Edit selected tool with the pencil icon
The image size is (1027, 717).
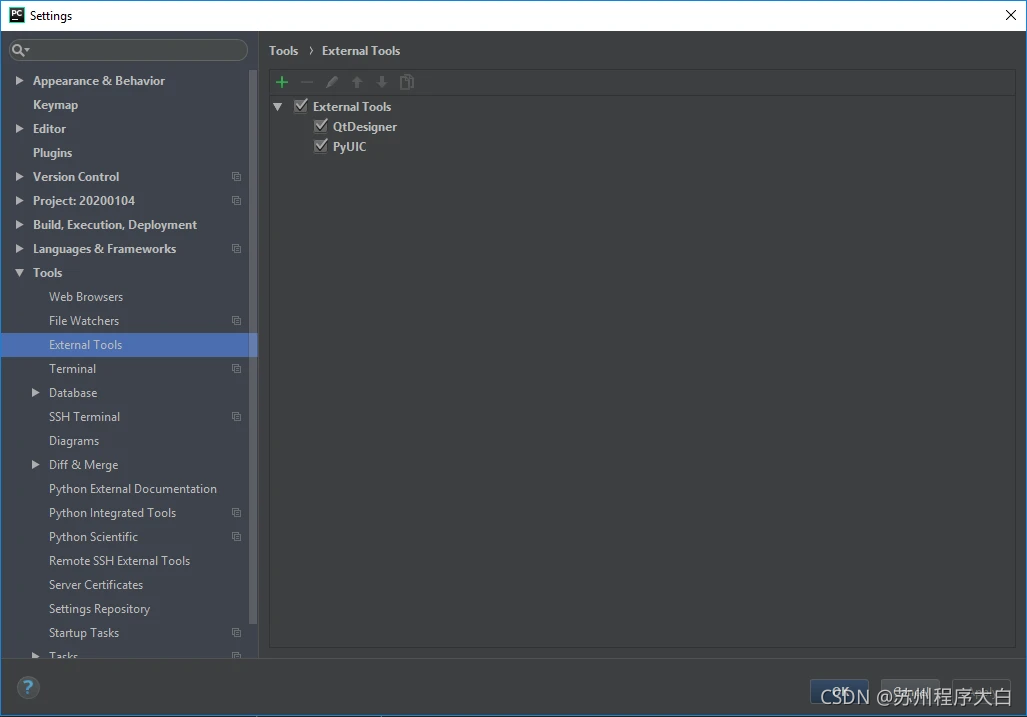[331, 82]
